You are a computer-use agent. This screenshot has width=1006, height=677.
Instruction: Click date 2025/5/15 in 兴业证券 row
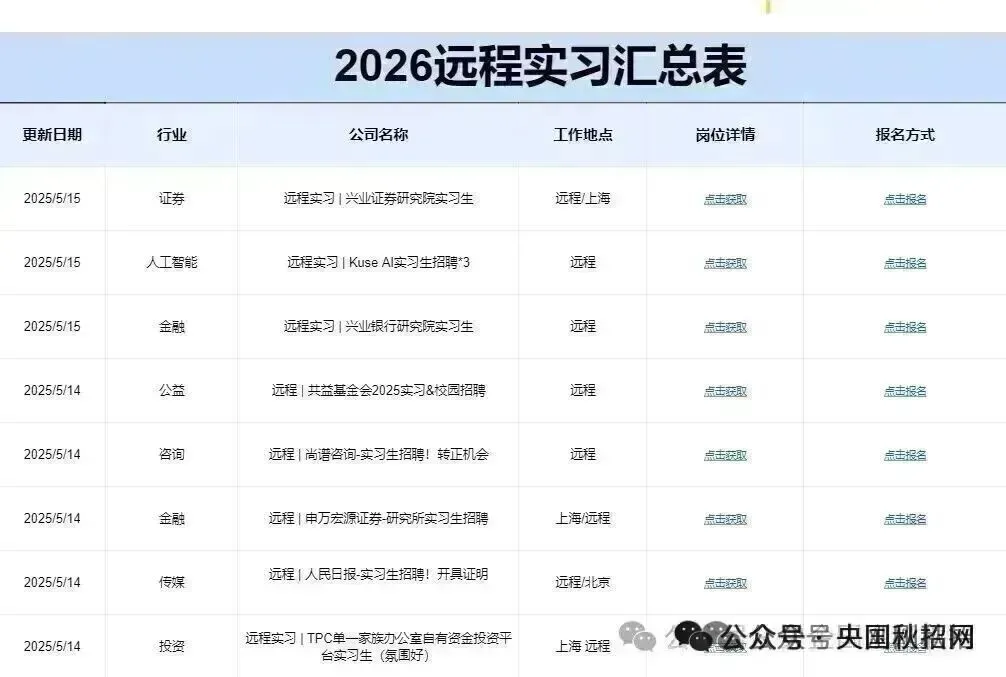pos(52,198)
